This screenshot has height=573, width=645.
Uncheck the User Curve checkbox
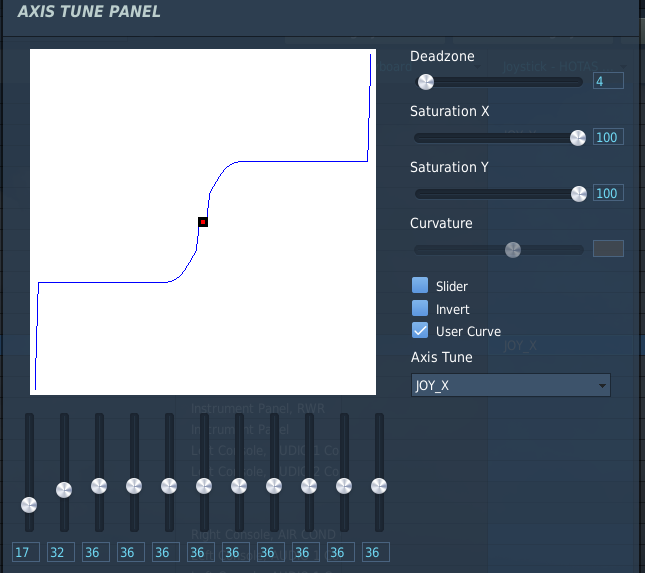point(420,330)
